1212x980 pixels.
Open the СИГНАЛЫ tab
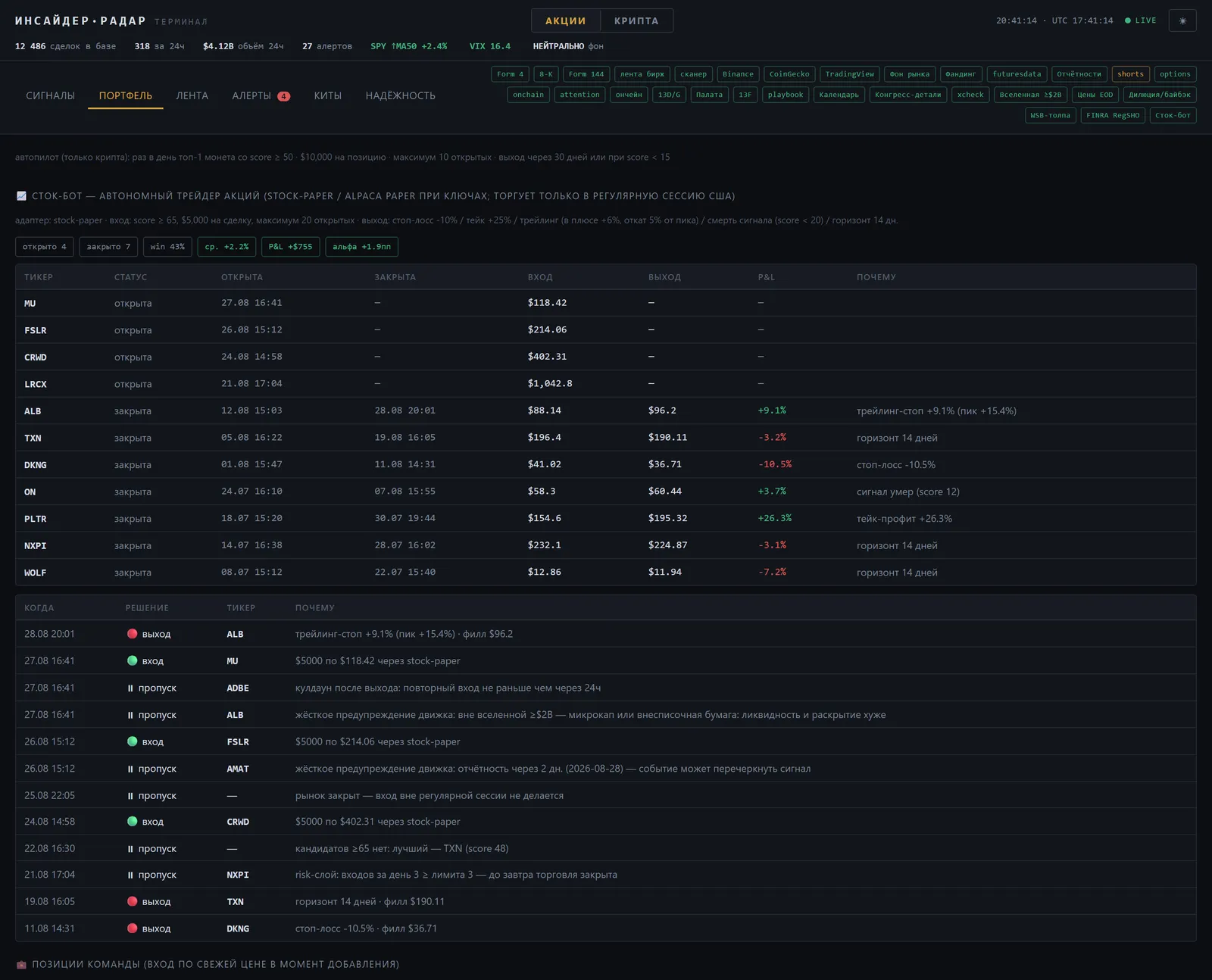[x=50, y=95]
